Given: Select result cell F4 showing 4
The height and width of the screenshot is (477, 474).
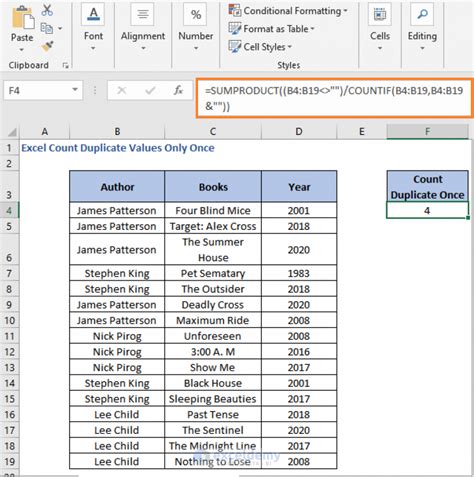Looking at the screenshot, I should (x=427, y=210).
